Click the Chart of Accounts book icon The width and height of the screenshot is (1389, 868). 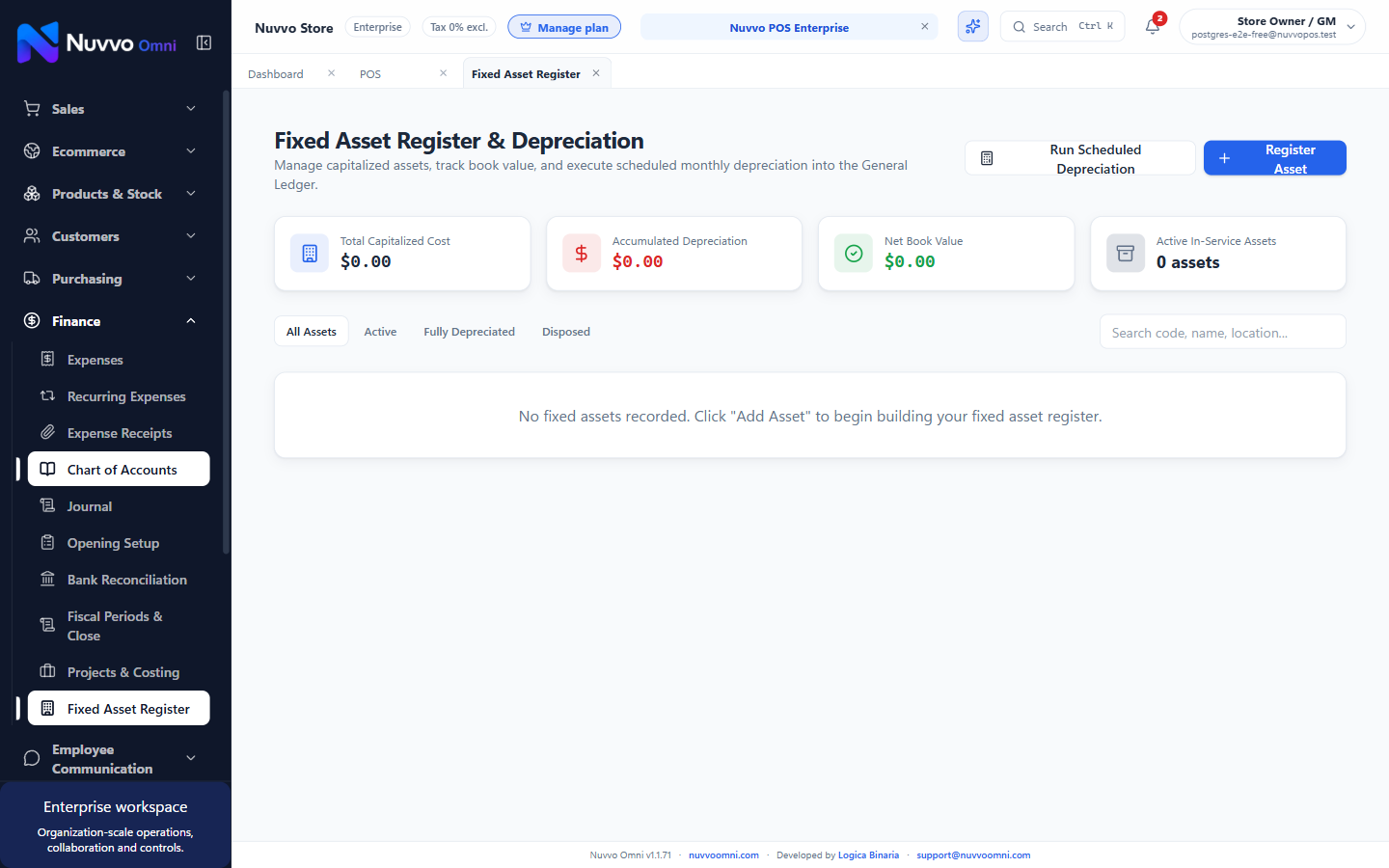click(47, 470)
